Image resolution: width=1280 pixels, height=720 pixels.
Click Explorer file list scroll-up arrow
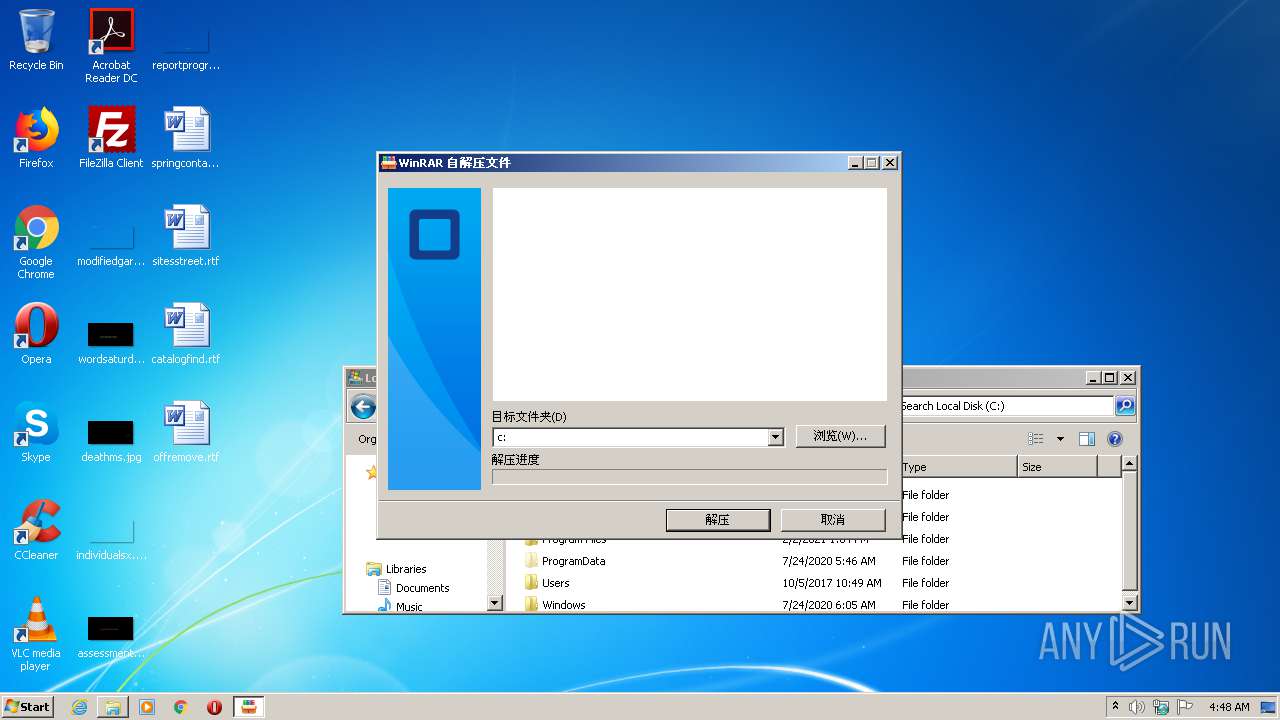1129,463
